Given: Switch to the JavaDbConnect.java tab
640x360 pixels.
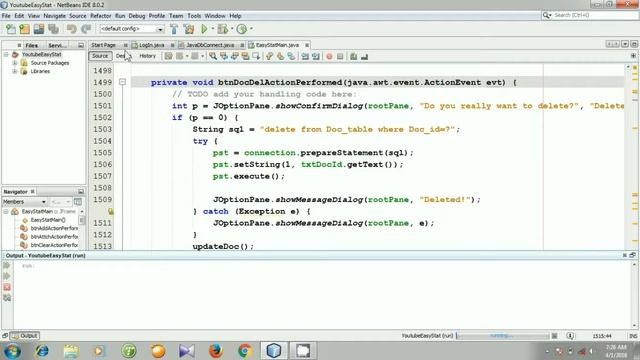Looking at the screenshot, I should 210,45.
